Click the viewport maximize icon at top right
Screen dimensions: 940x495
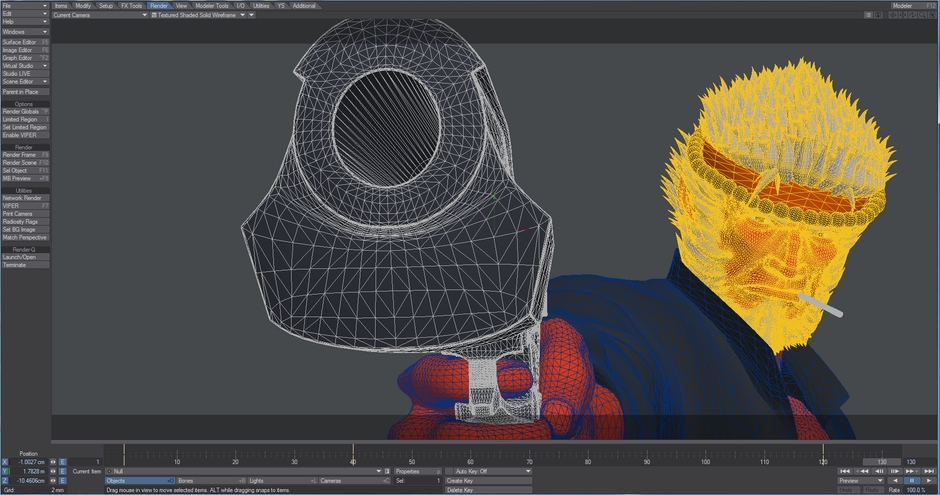(932, 15)
